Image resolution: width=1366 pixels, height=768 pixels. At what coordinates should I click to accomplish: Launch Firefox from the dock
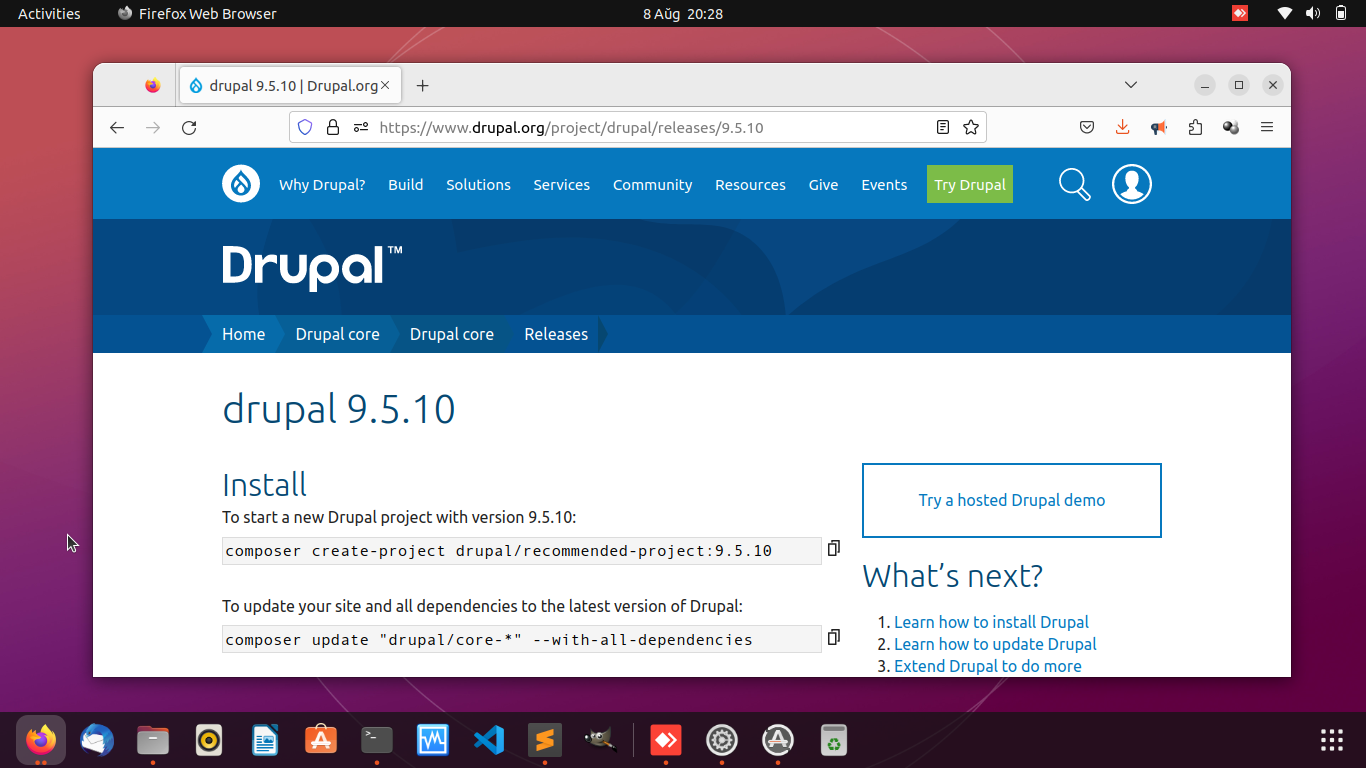(x=41, y=740)
